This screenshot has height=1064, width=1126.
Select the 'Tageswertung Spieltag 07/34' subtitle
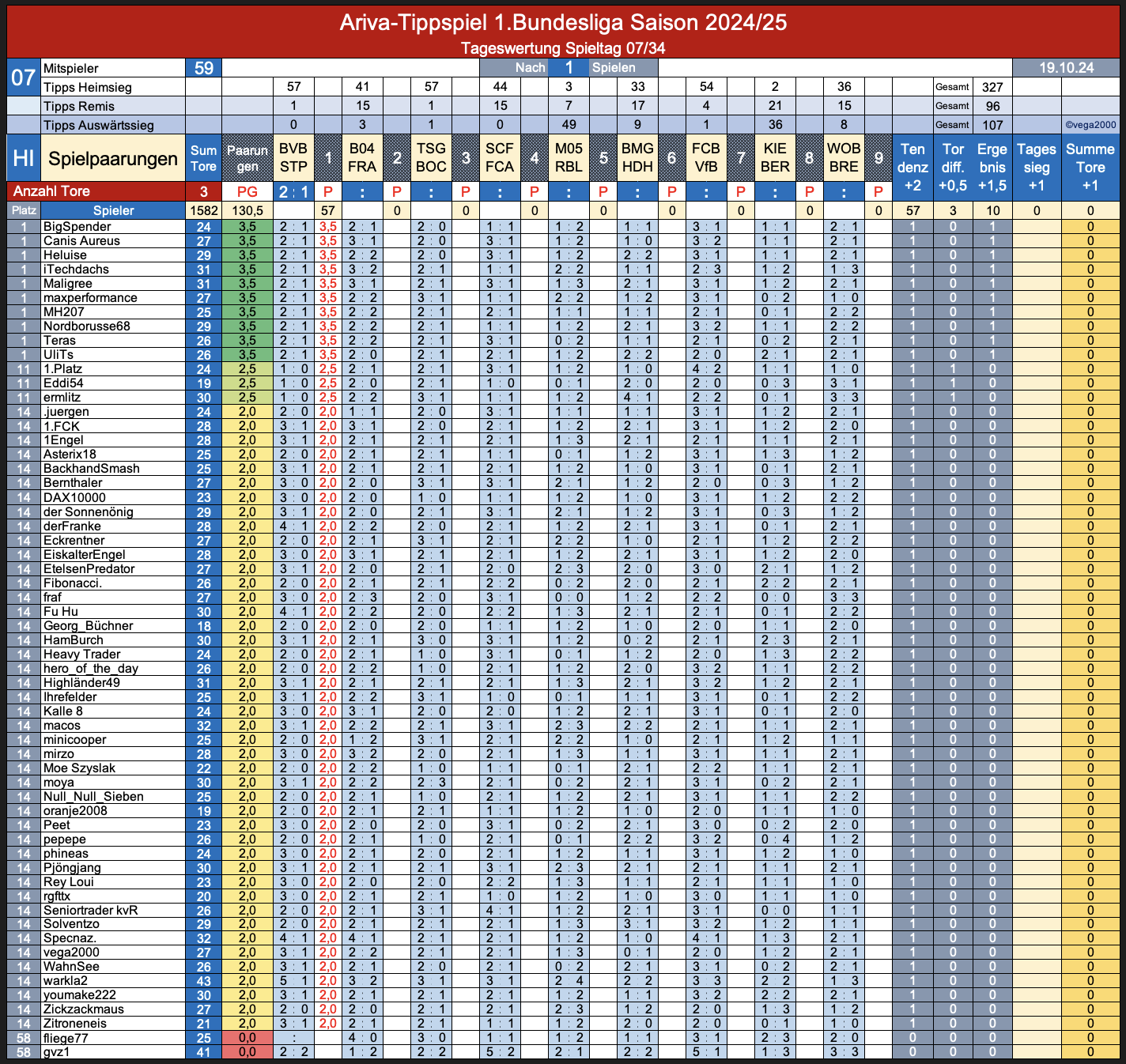pos(563,48)
